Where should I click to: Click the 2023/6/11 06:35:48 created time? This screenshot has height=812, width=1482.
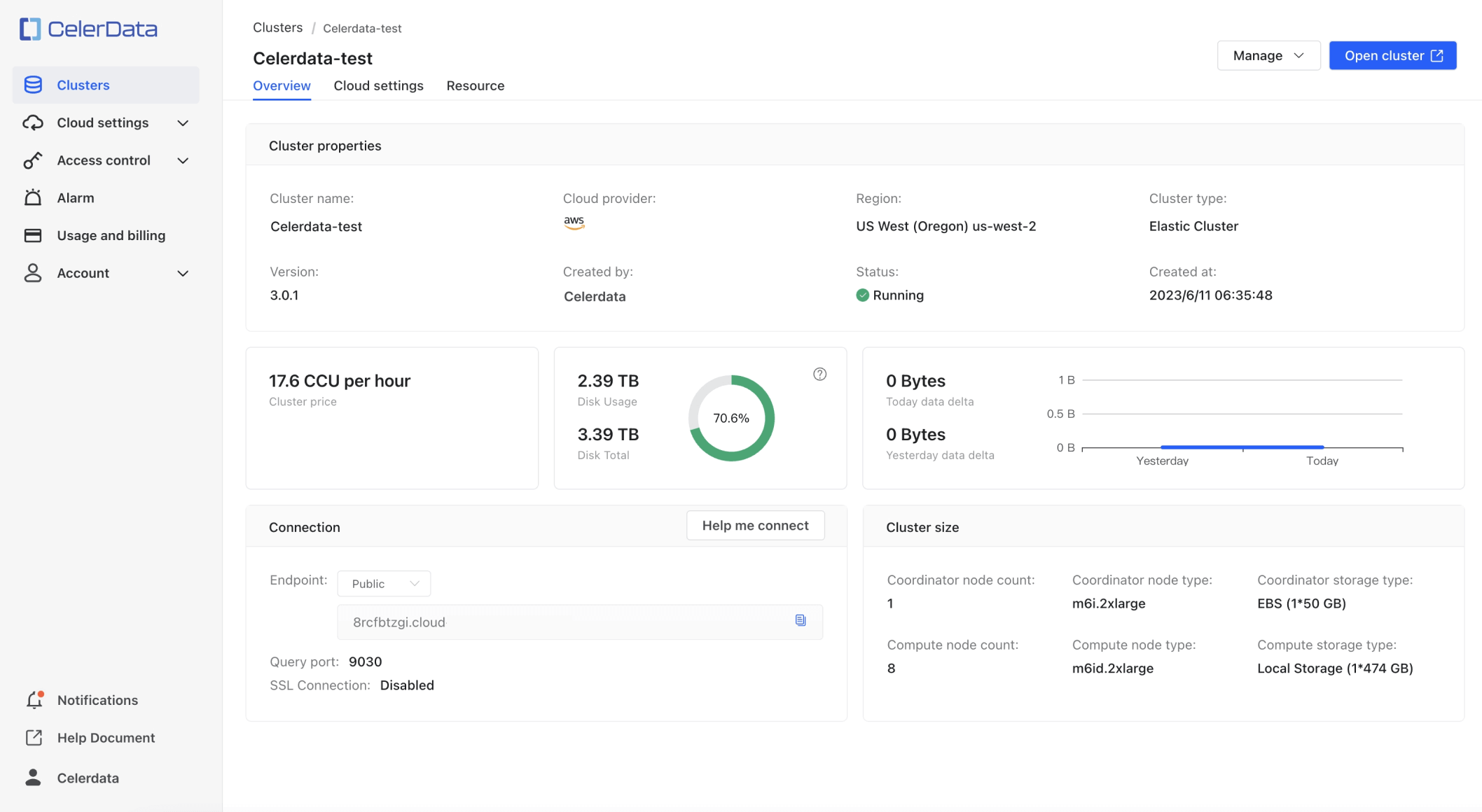point(1210,295)
